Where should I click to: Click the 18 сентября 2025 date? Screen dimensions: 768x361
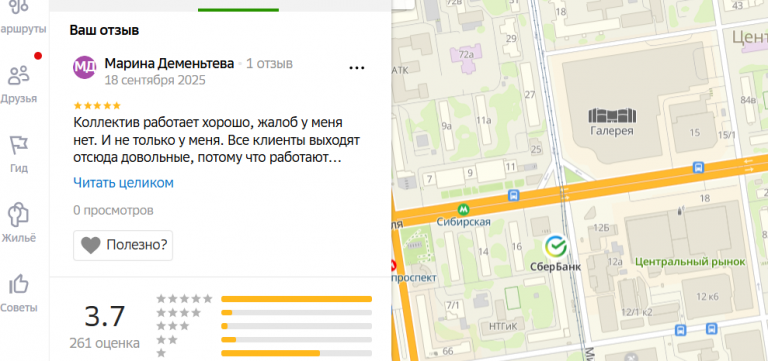[155, 80]
